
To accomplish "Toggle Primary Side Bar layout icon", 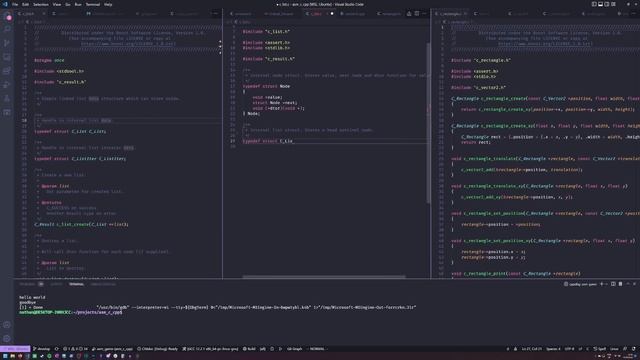I will click(x=594, y=4).
